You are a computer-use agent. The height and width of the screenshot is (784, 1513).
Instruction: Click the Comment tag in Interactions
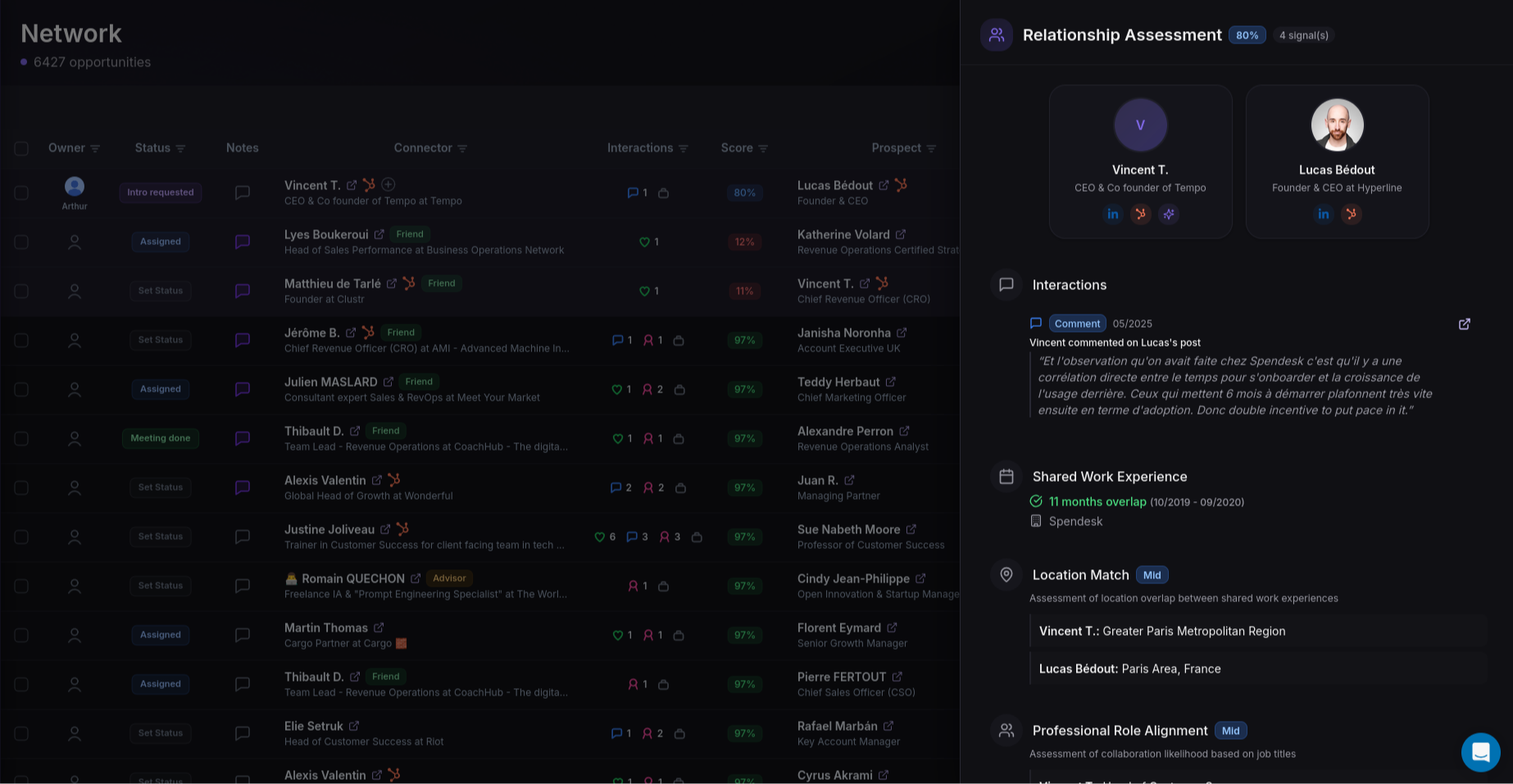tap(1077, 324)
